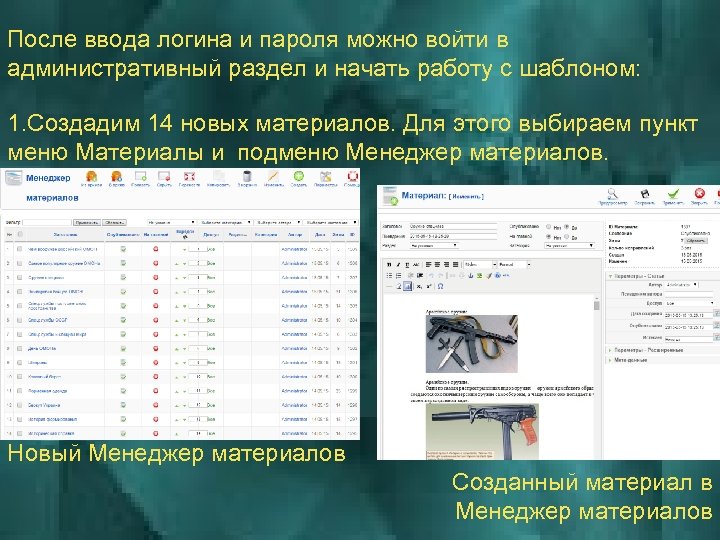Toggle the red frontpage status icon in row 2
Screen dimensions: 720x540
click(x=156, y=263)
